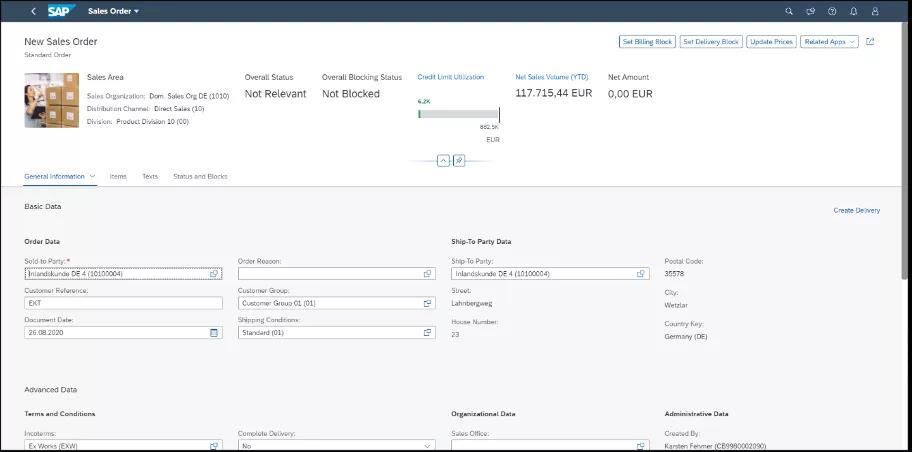Open value help for Ship-To Party

pyautogui.click(x=641, y=273)
